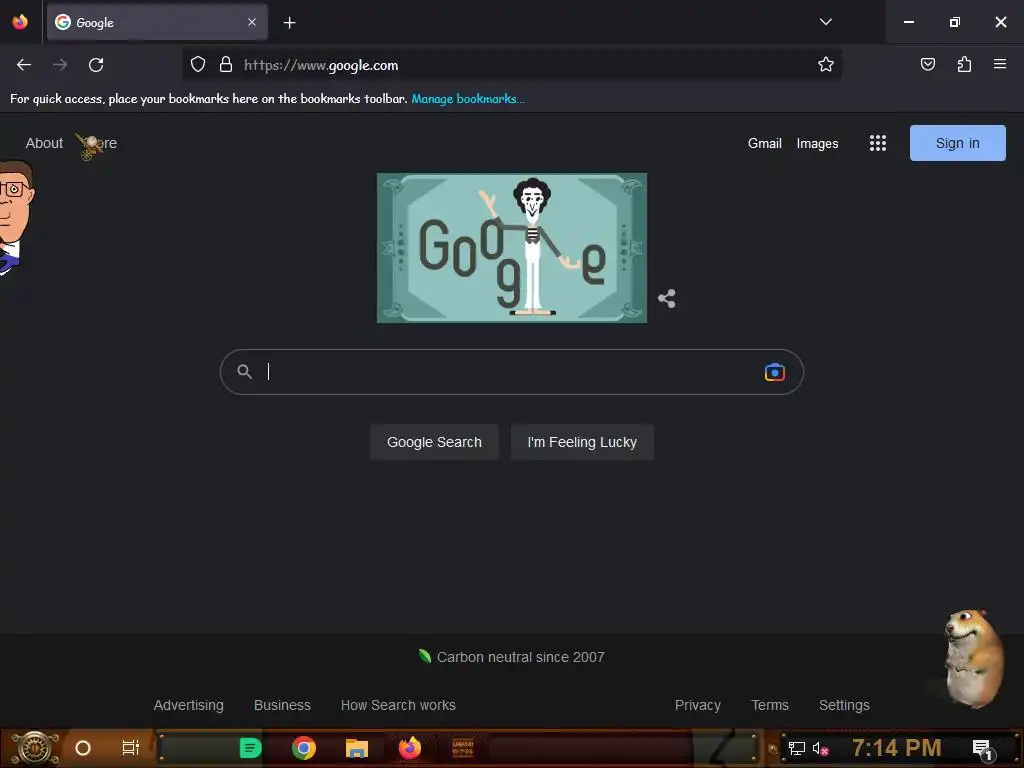Close the Google tab
Screen dimensions: 1024x768
pos(252,22)
